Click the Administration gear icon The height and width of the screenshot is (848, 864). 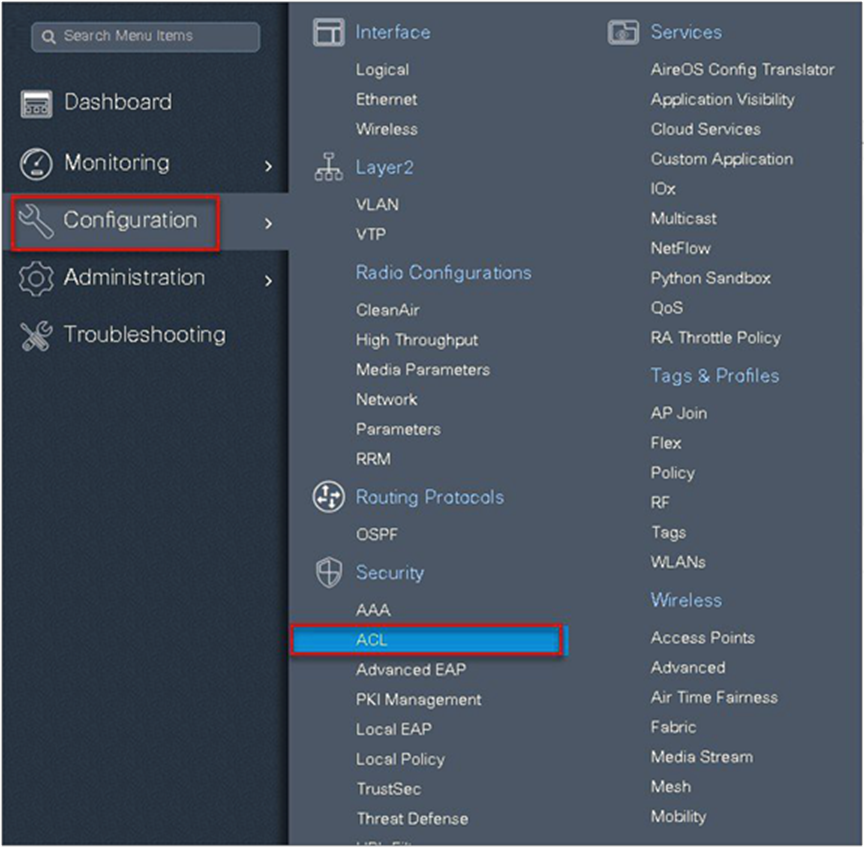click(x=36, y=278)
